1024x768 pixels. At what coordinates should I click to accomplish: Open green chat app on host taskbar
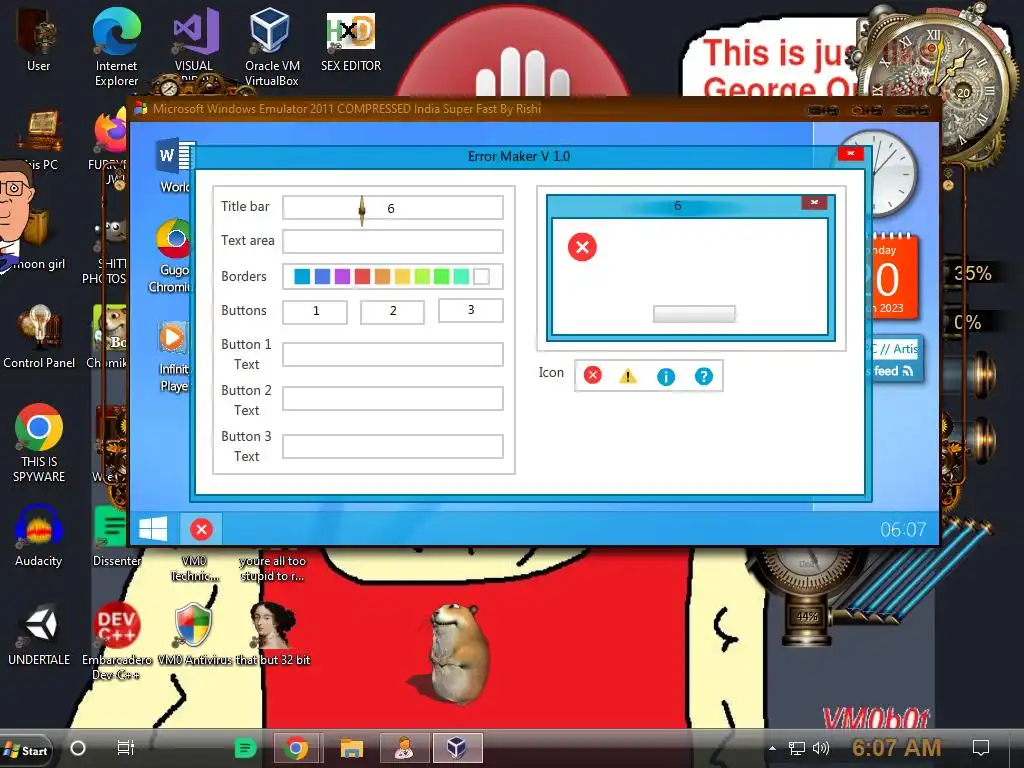point(245,748)
